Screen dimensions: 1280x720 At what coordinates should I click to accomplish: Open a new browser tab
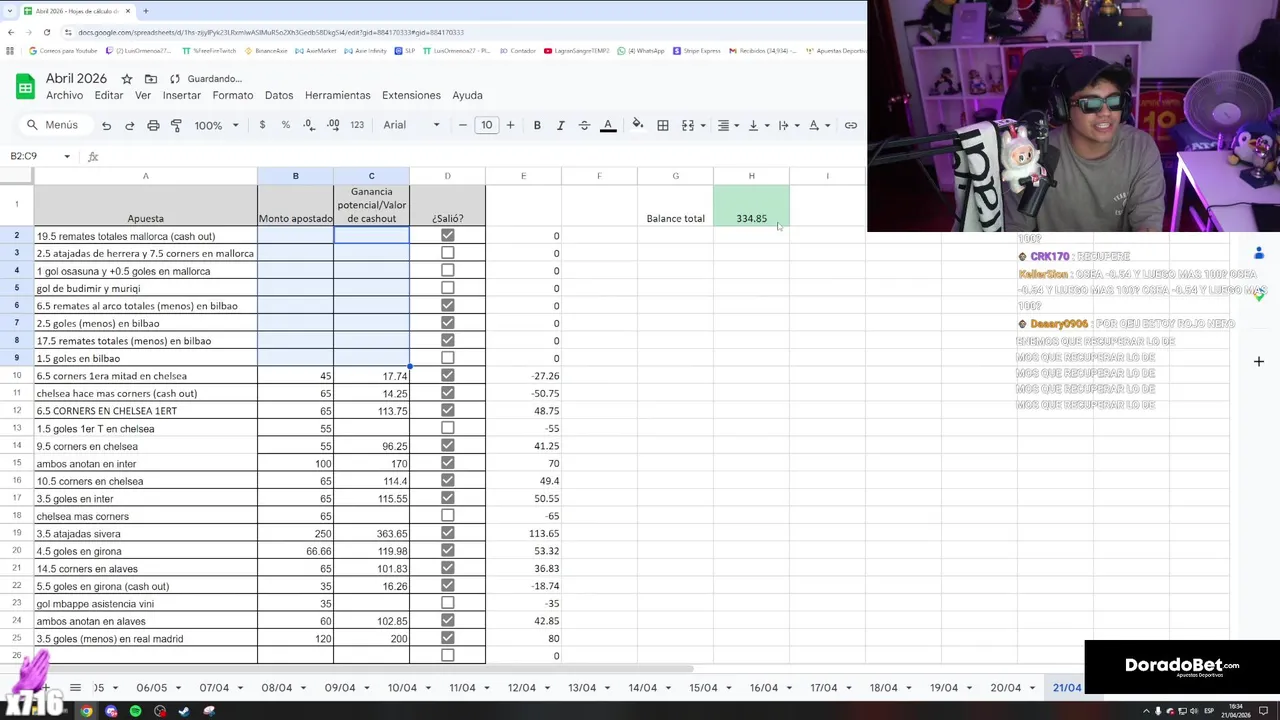pos(145,11)
